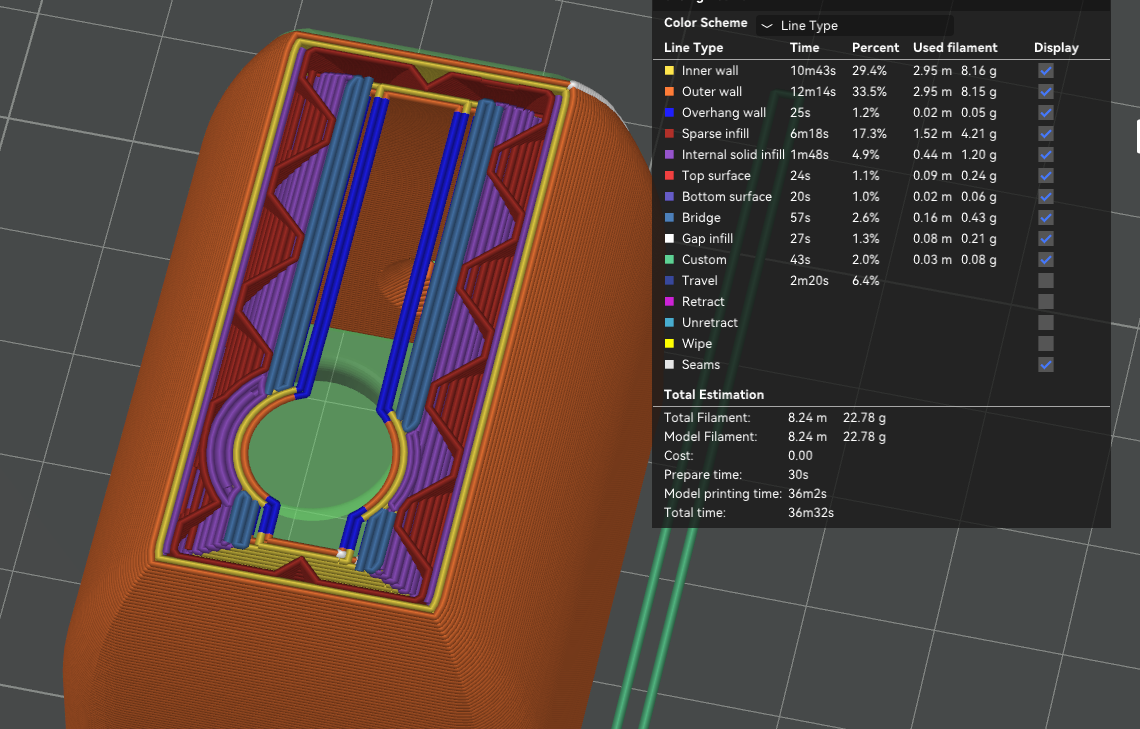
Task: Enable the Travel display checkbox
Action: (x=1046, y=281)
